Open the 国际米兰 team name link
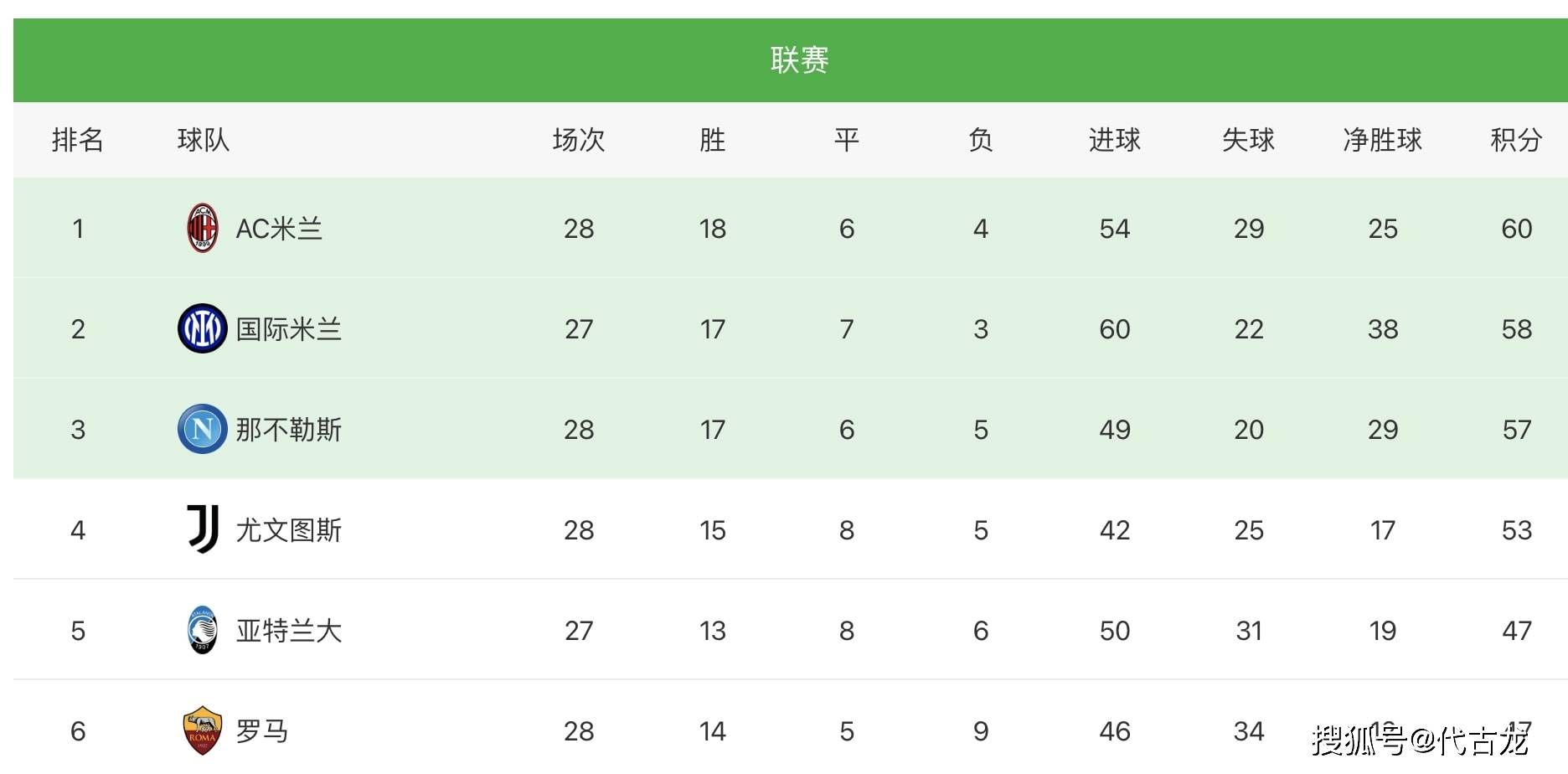Screen dimensions: 1568x774 point(289,329)
